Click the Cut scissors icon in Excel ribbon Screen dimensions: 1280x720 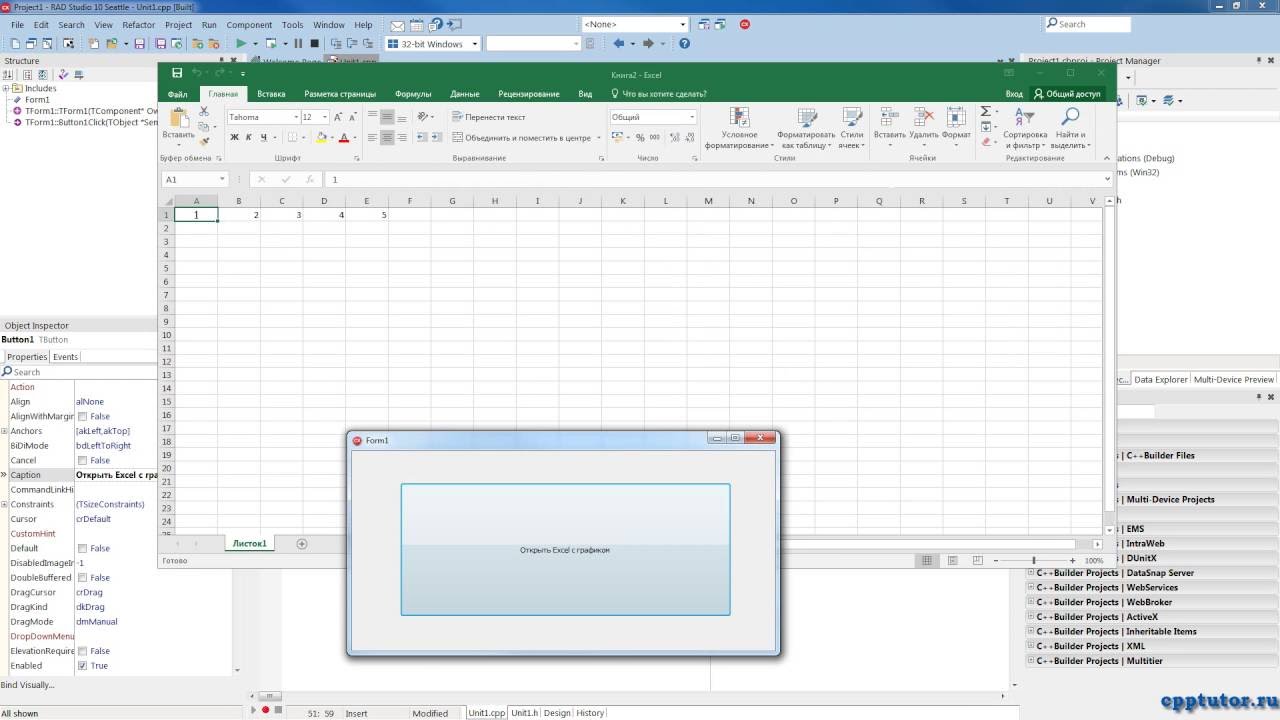click(204, 112)
